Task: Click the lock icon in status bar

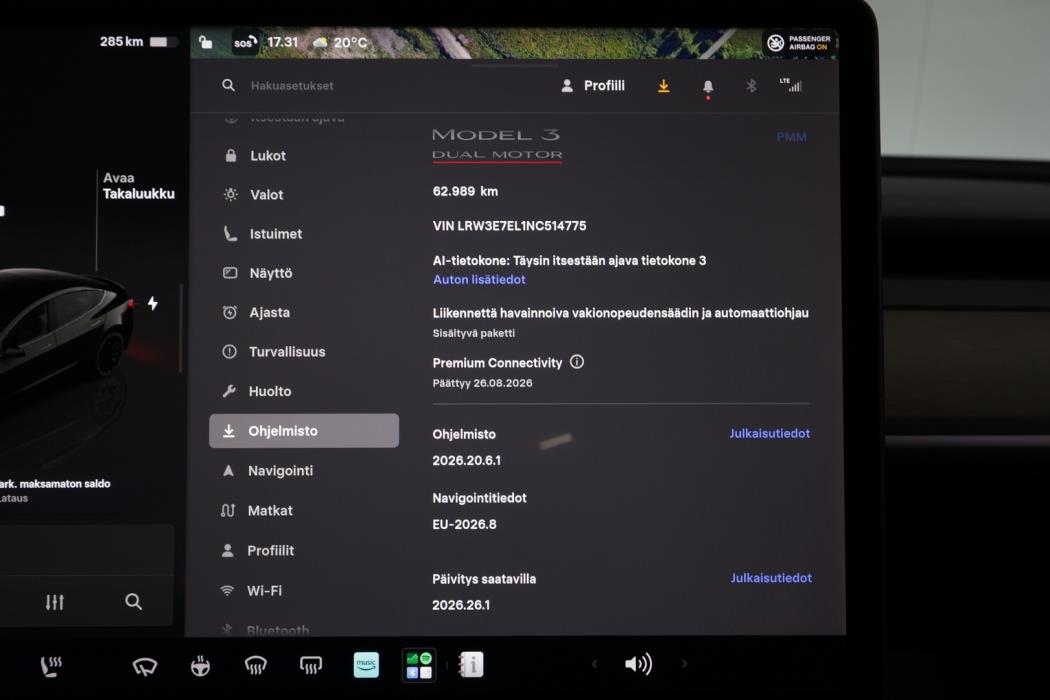Action: [x=206, y=42]
